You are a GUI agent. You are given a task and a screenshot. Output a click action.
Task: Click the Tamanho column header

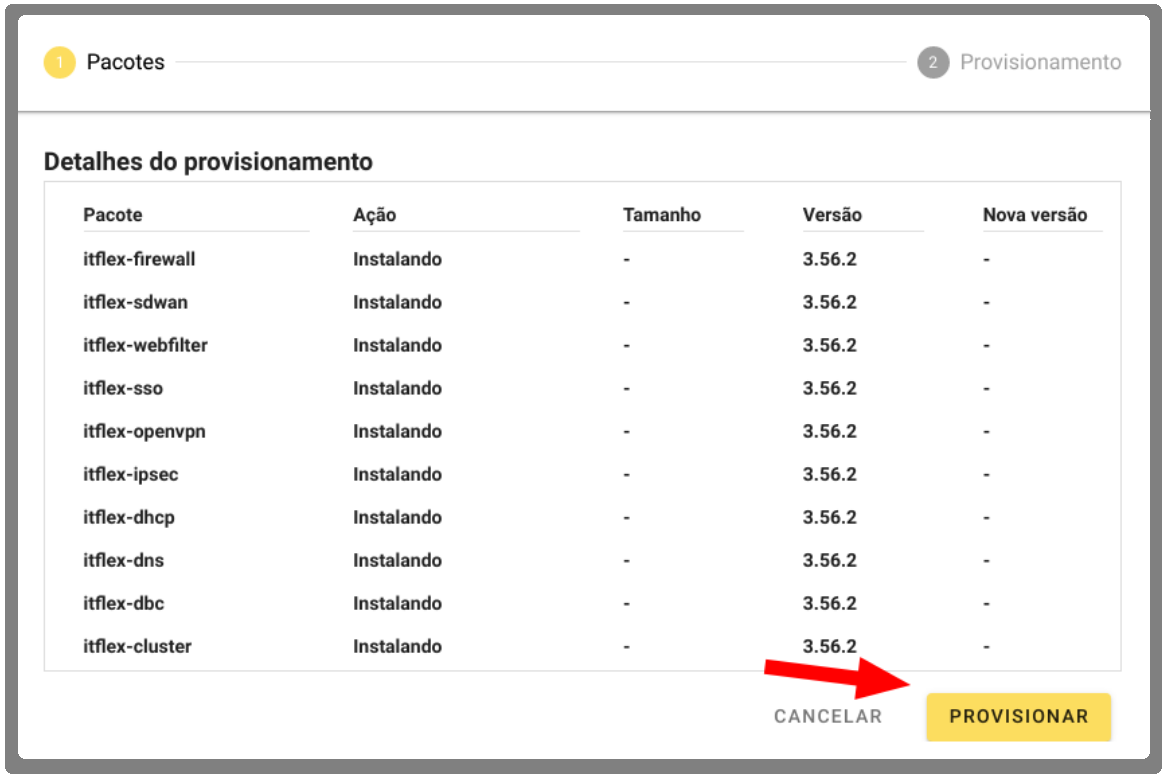(x=661, y=215)
